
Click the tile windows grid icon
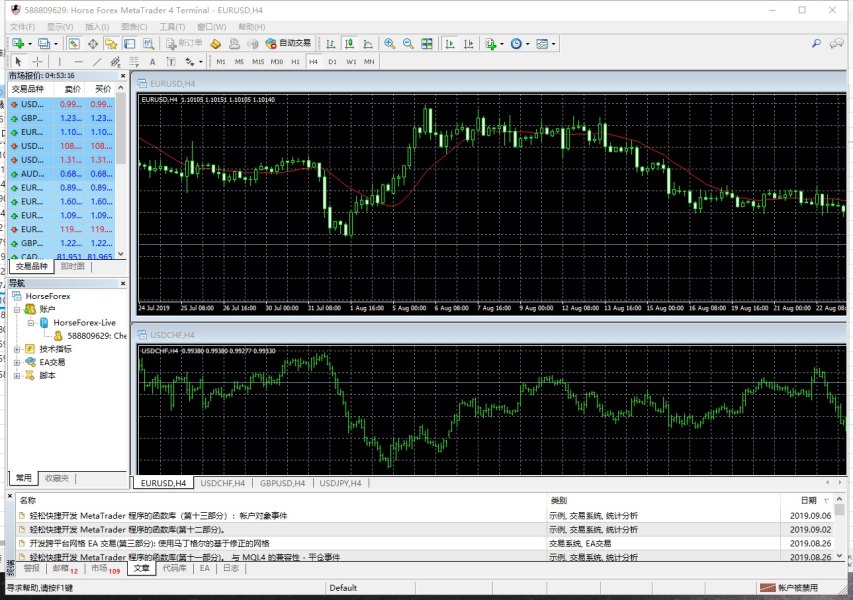click(x=427, y=44)
